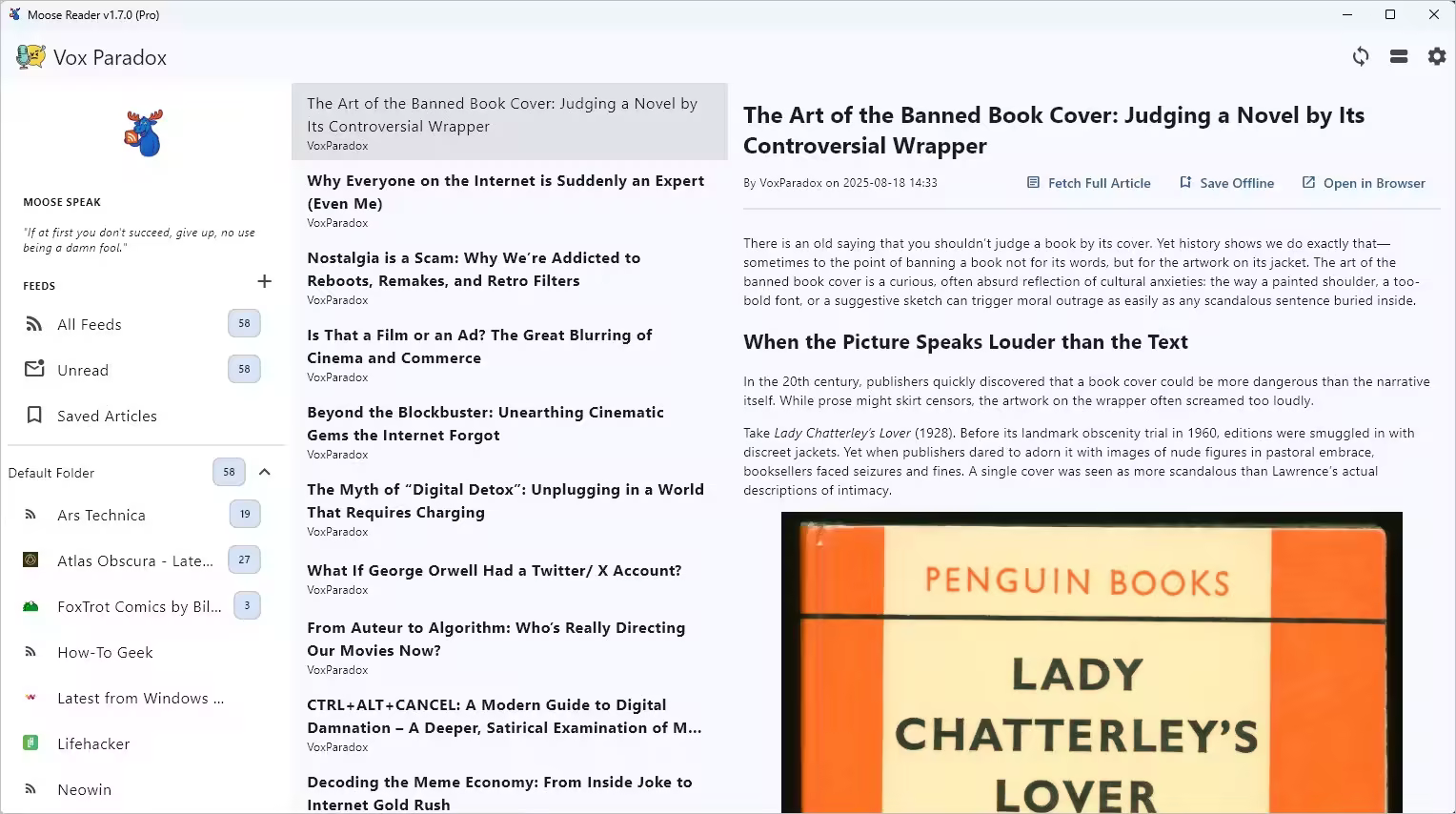Click the Latest from Windows feed icon

tap(30, 698)
